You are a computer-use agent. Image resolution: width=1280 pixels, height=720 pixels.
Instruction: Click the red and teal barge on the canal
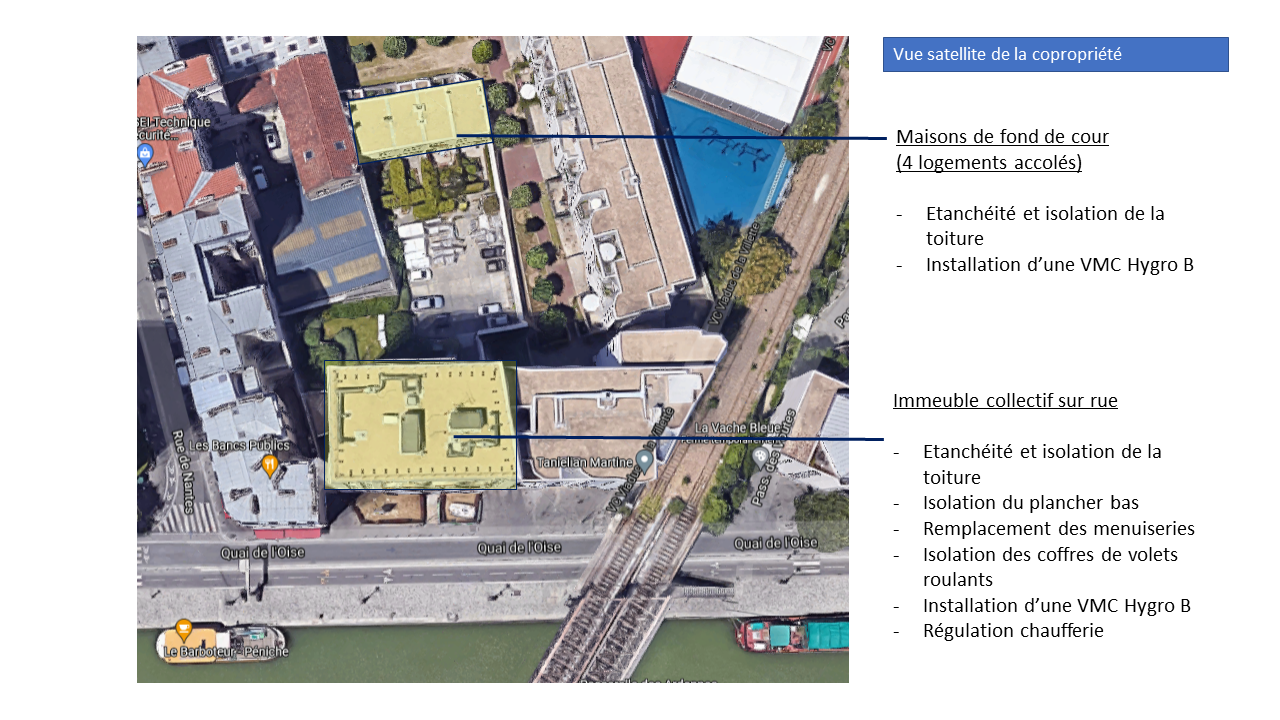click(x=793, y=634)
